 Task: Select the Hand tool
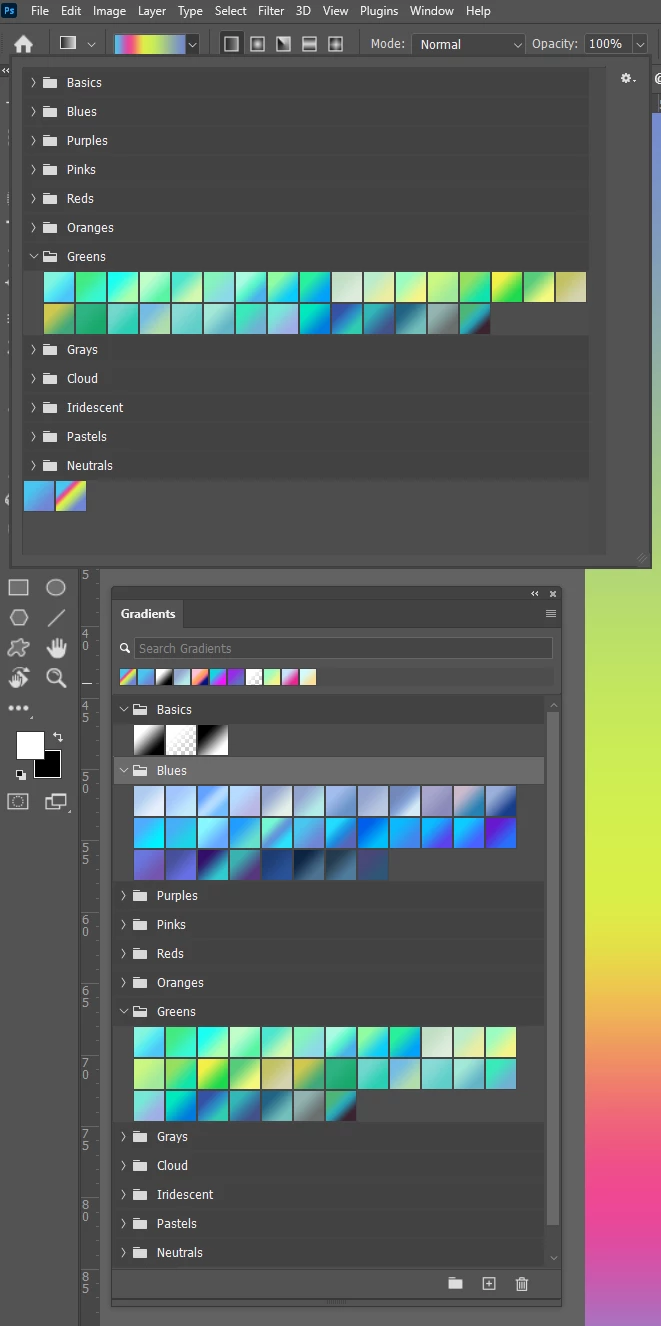[x=56, y=647]
